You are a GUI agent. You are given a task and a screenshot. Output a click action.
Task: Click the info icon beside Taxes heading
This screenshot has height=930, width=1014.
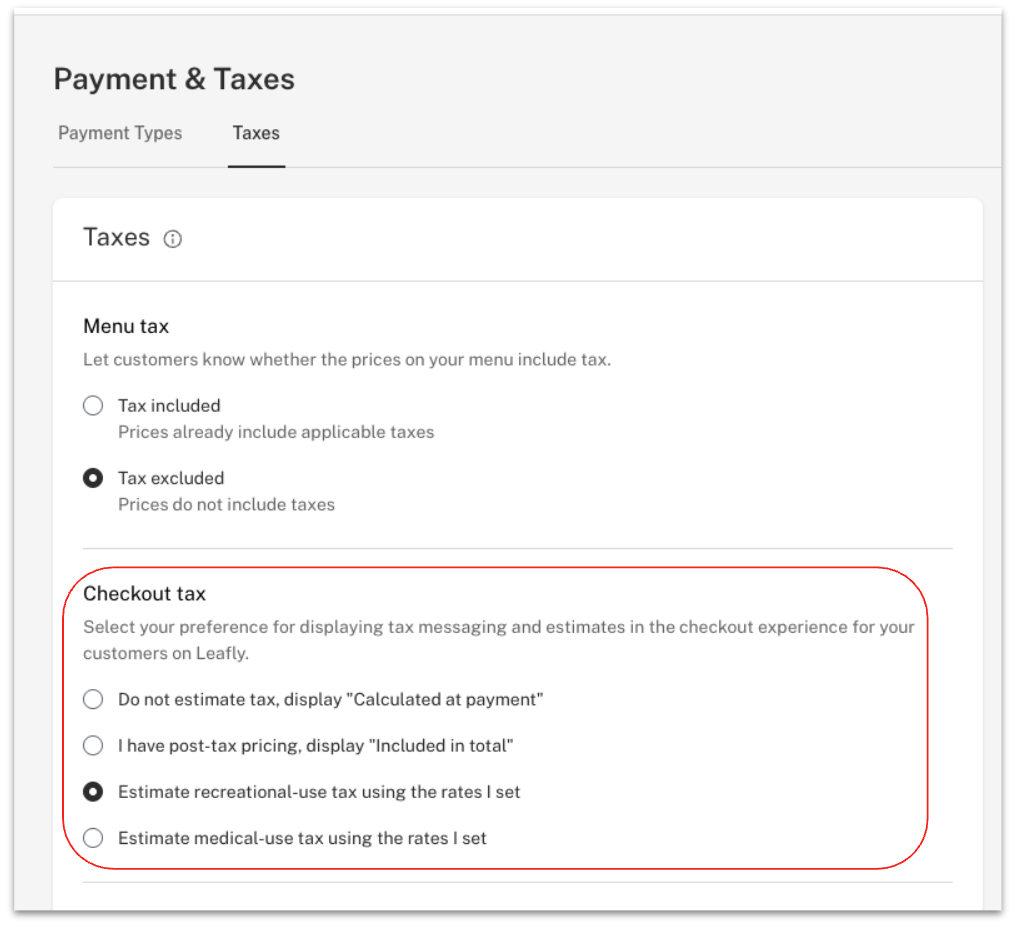[173, 239]
